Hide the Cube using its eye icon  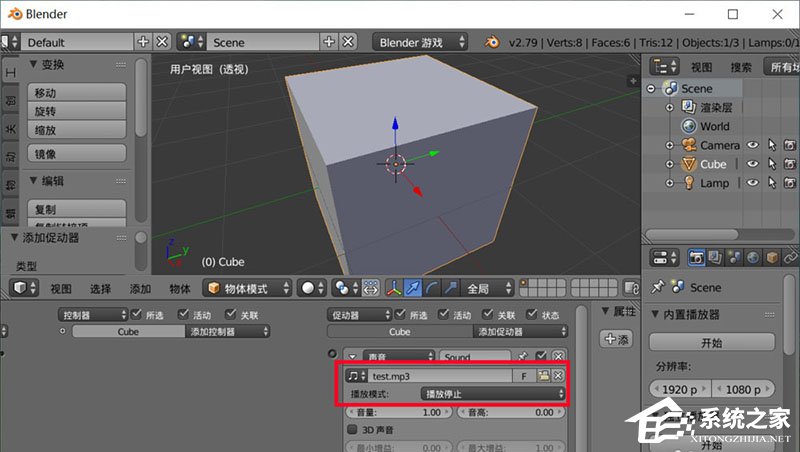point(752,164)
